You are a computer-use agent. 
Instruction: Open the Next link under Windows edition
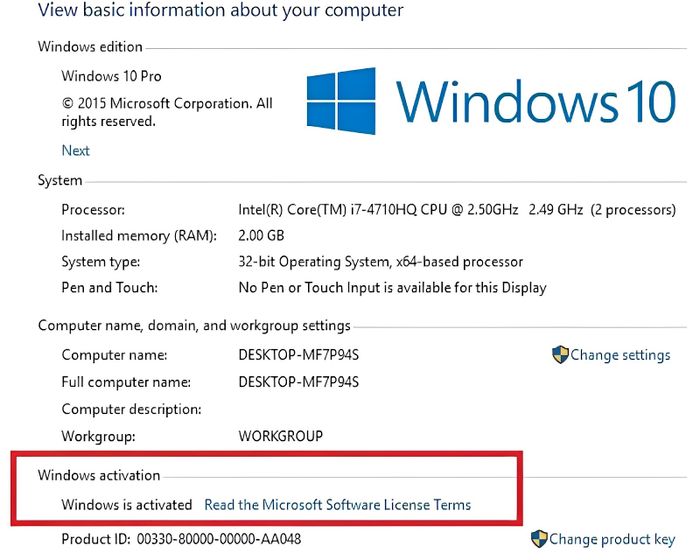click(75, 150)
